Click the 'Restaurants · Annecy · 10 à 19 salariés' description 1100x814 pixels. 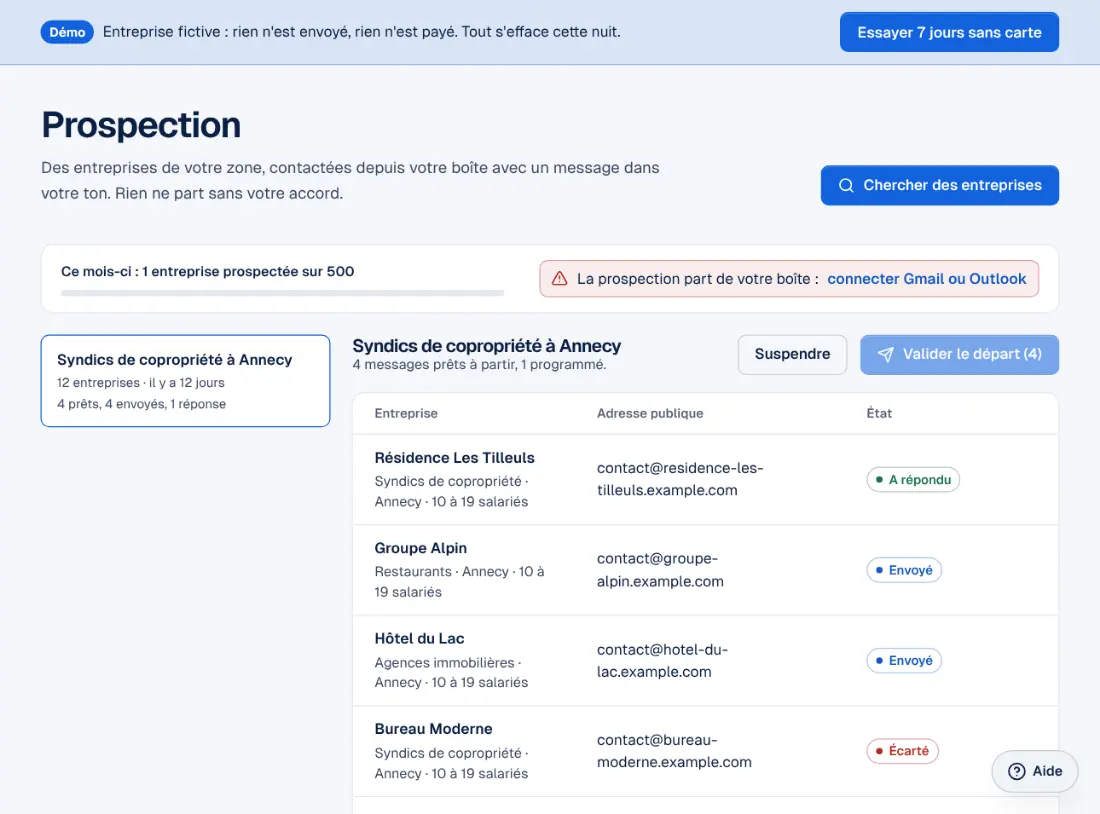(x=459, y=582)
